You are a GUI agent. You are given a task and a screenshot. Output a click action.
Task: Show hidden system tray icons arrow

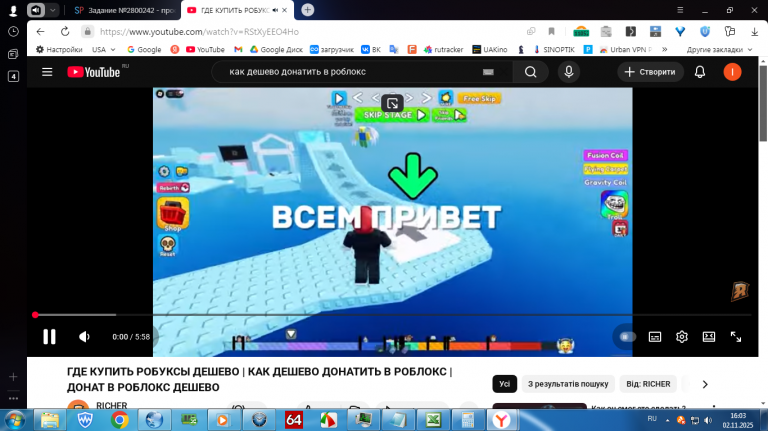pos(667,420)
